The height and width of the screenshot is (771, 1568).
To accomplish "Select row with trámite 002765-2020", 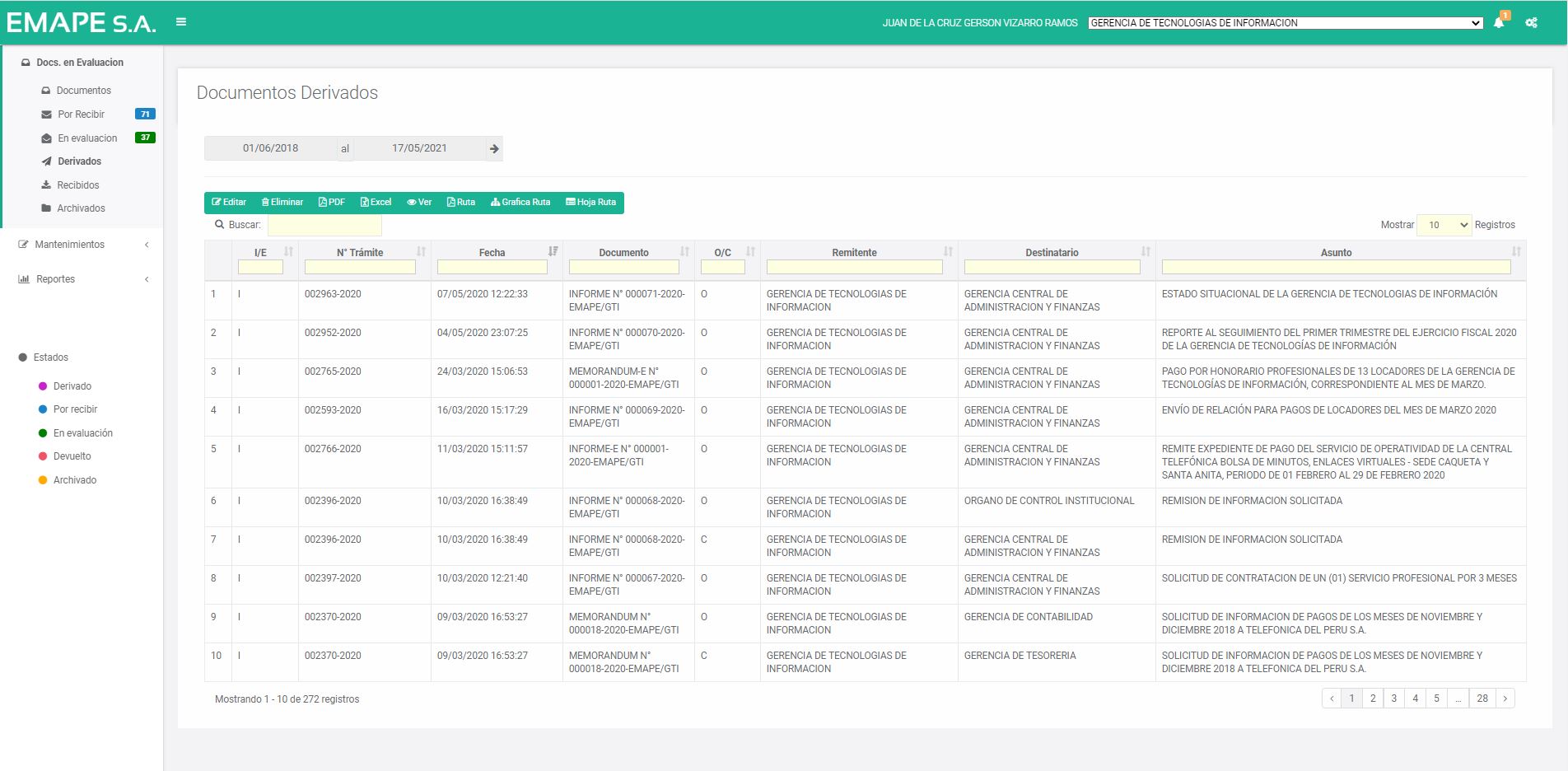I will click(x=865, y=378).
